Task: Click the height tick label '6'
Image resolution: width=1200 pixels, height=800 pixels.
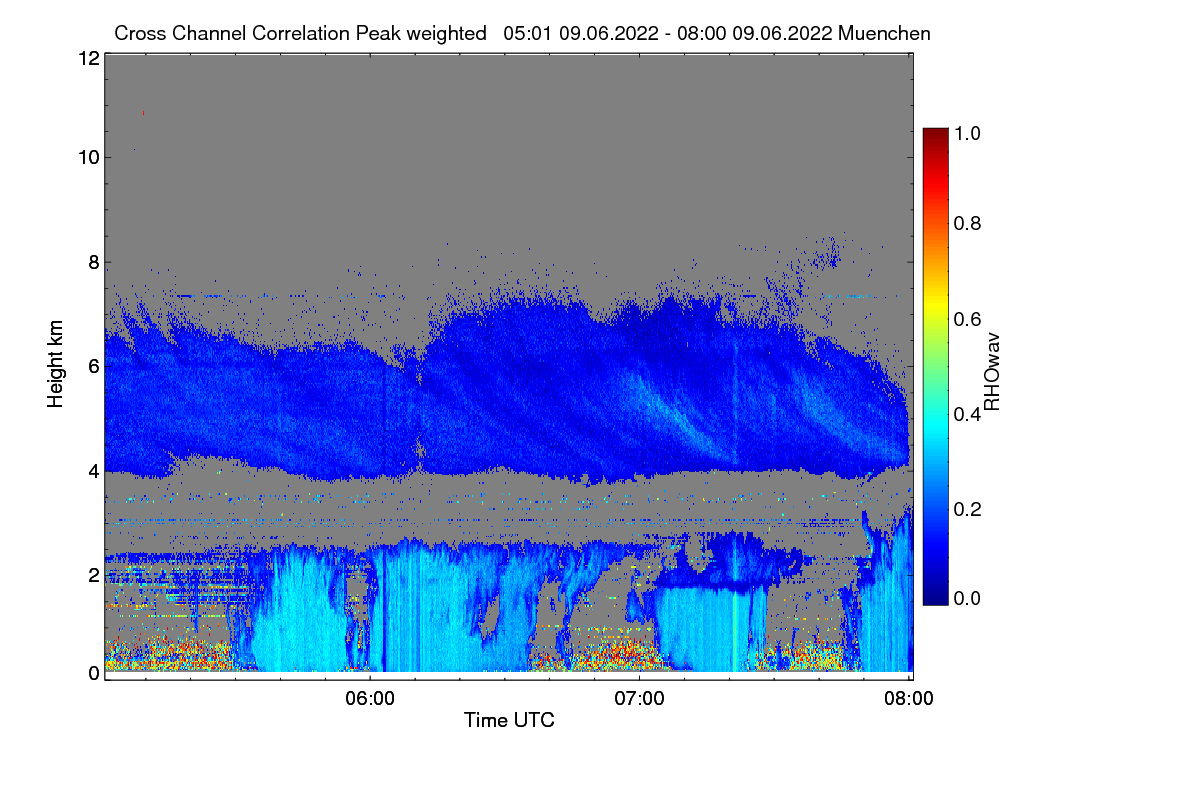Action: coord(93,366)
